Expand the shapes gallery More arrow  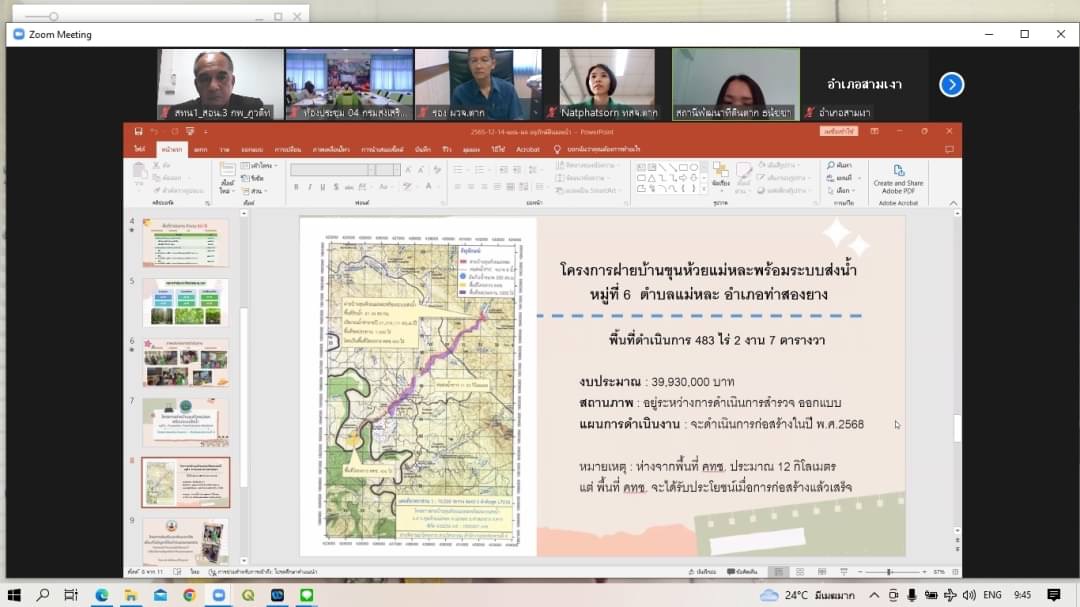click(704, 189)
